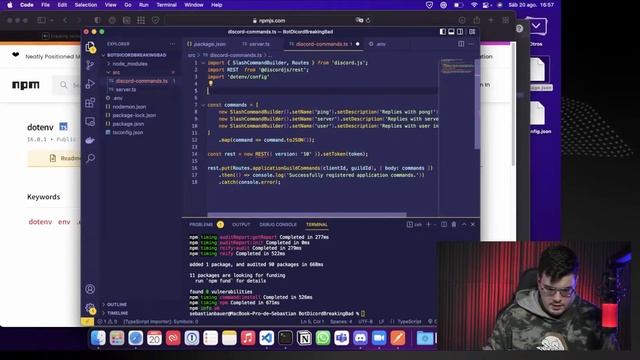640x360 pixels.
Task: Open the Manage gear icon
Action: 90,308
